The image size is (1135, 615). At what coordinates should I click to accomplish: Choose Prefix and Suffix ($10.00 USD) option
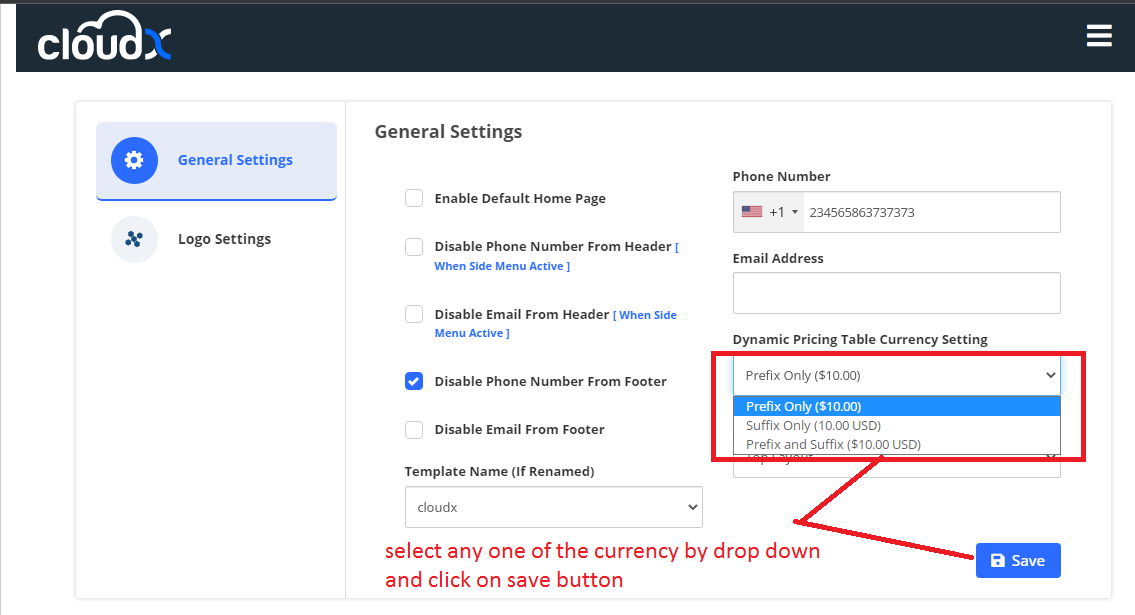(x=833, y=444)
